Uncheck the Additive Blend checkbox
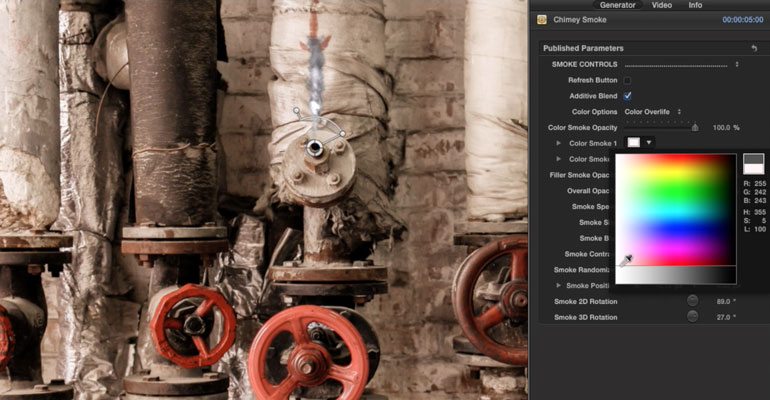The height and width of the screenshot is (400, 770). tap(627, 96)
